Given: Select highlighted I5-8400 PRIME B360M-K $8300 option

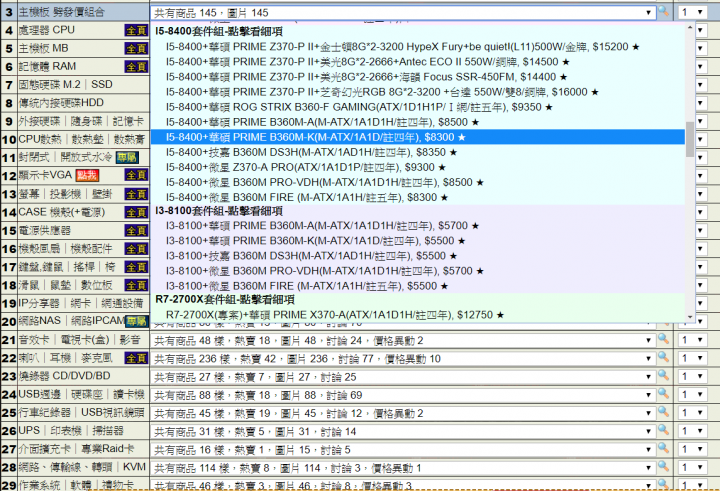Looking at the screenshot, I should 417,137.
